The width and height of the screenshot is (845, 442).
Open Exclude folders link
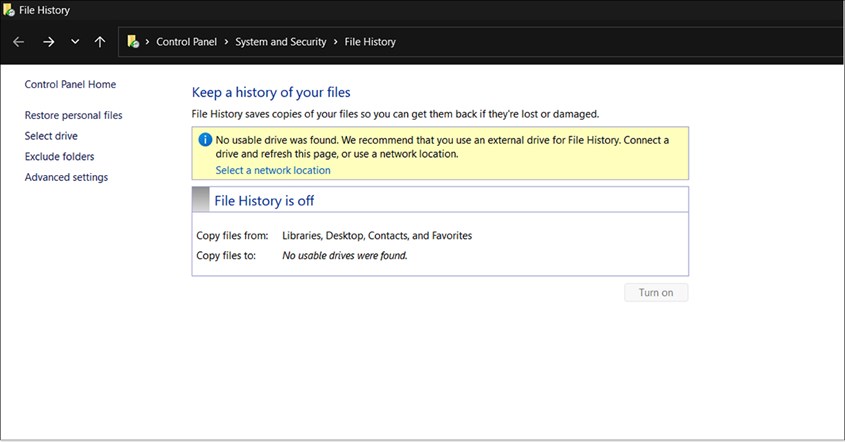tap(59, 156)
